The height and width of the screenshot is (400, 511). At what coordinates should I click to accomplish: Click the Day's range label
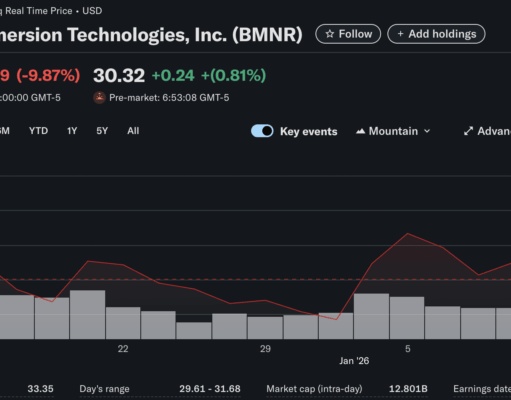tap(104, 389)
